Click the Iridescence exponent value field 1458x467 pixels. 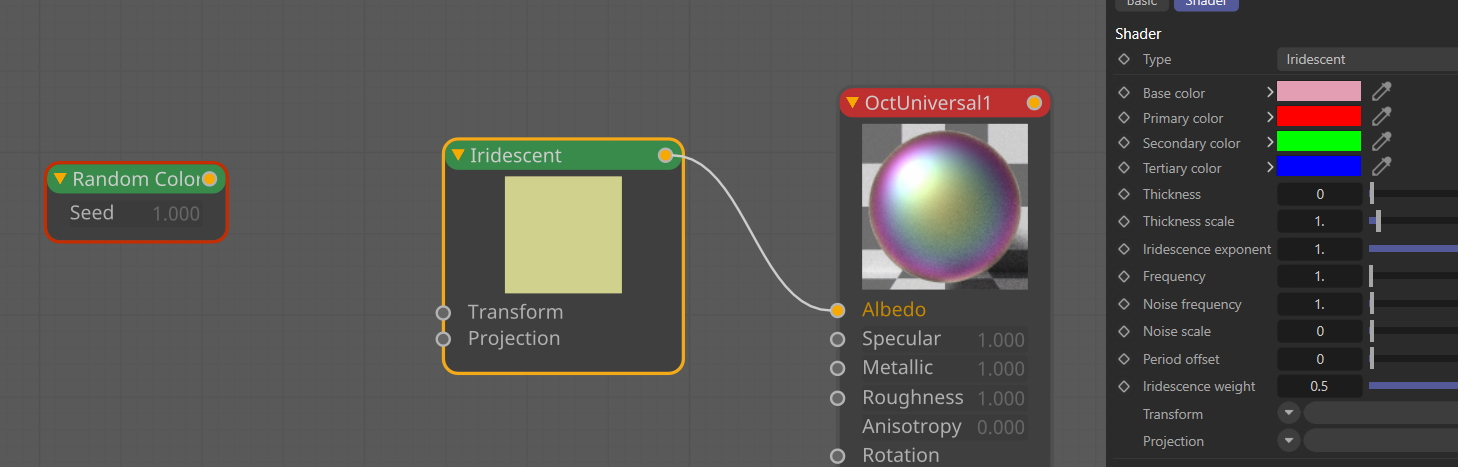point(1319,249)
